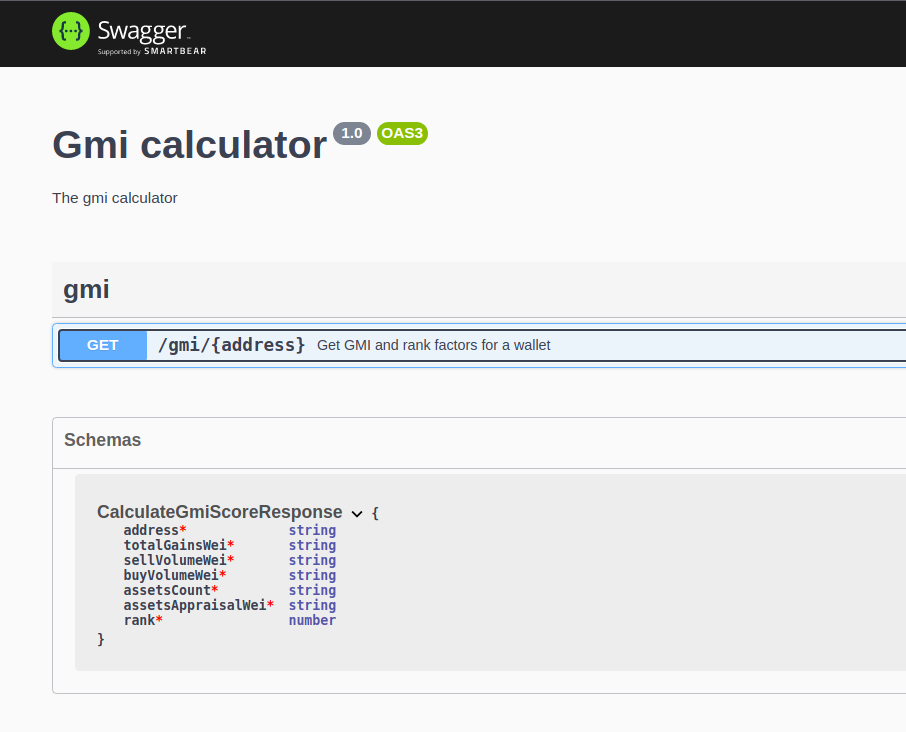Click the string type of address
Screen dimensions: 906x732
pos(312,530)
